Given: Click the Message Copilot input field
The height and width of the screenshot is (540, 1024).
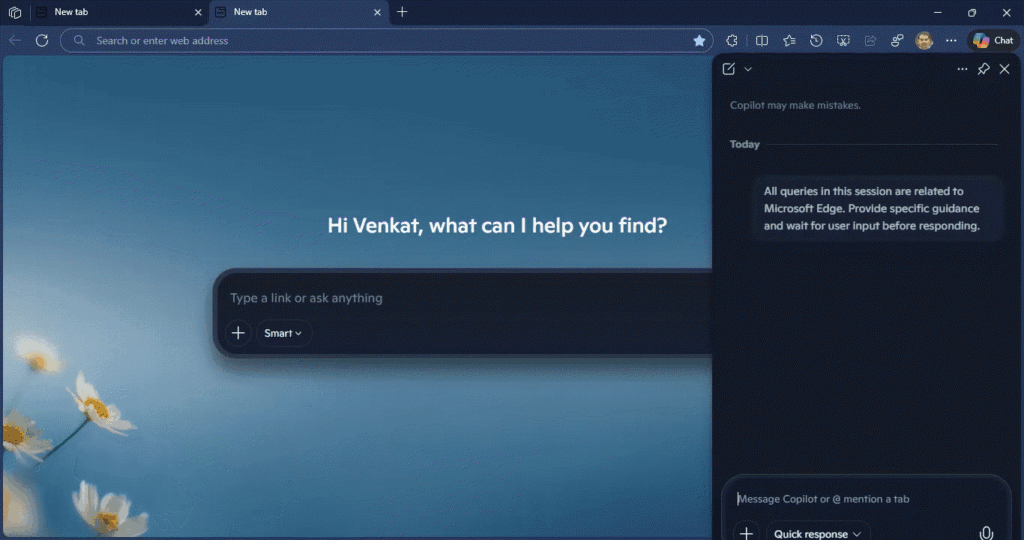Looking at the screenshot, I should [x=866, y=499].
